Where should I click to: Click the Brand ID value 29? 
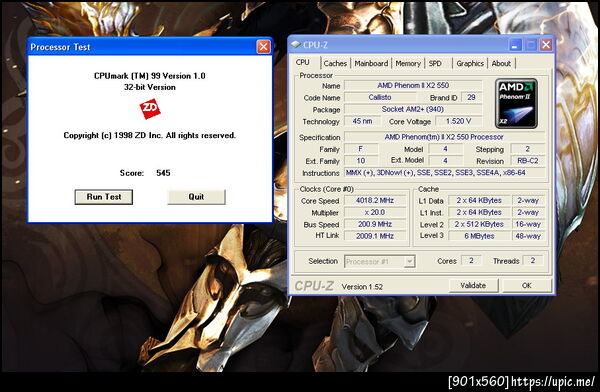(471, 97)
